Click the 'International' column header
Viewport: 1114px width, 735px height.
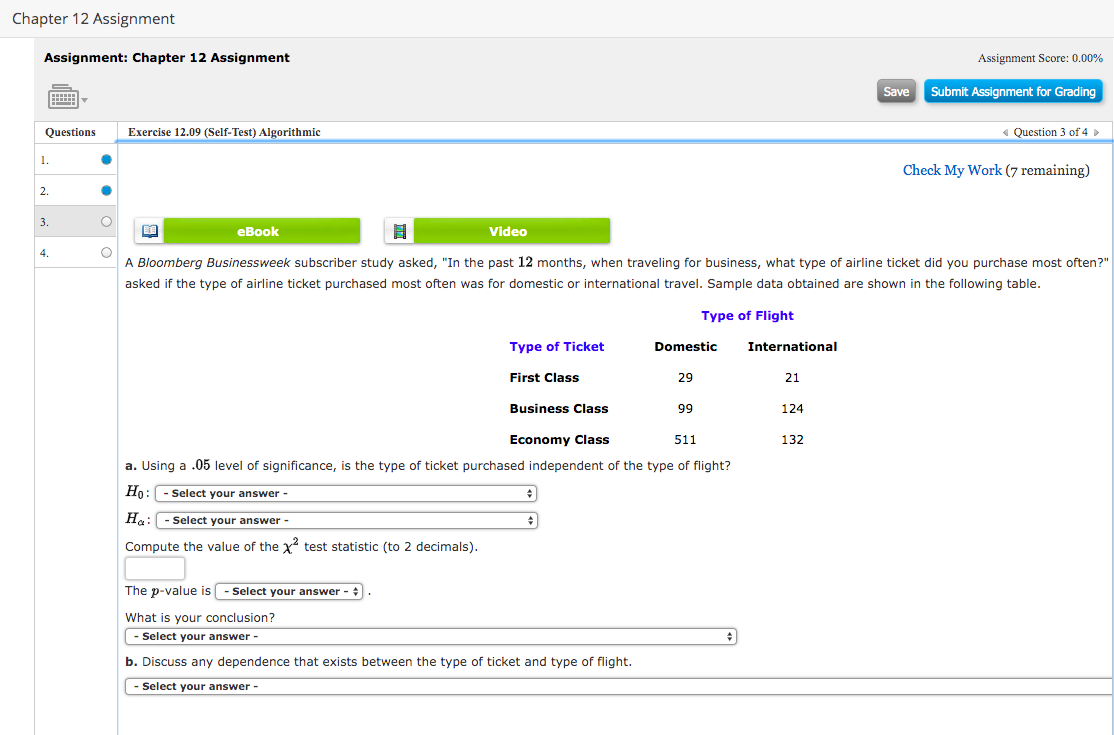(792, 347)
